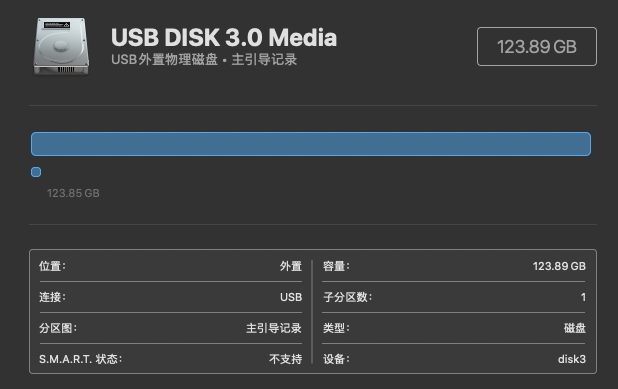Select the 子分区数 row
Viewport: 618px width, 389px height.
[x=454, y=297]
